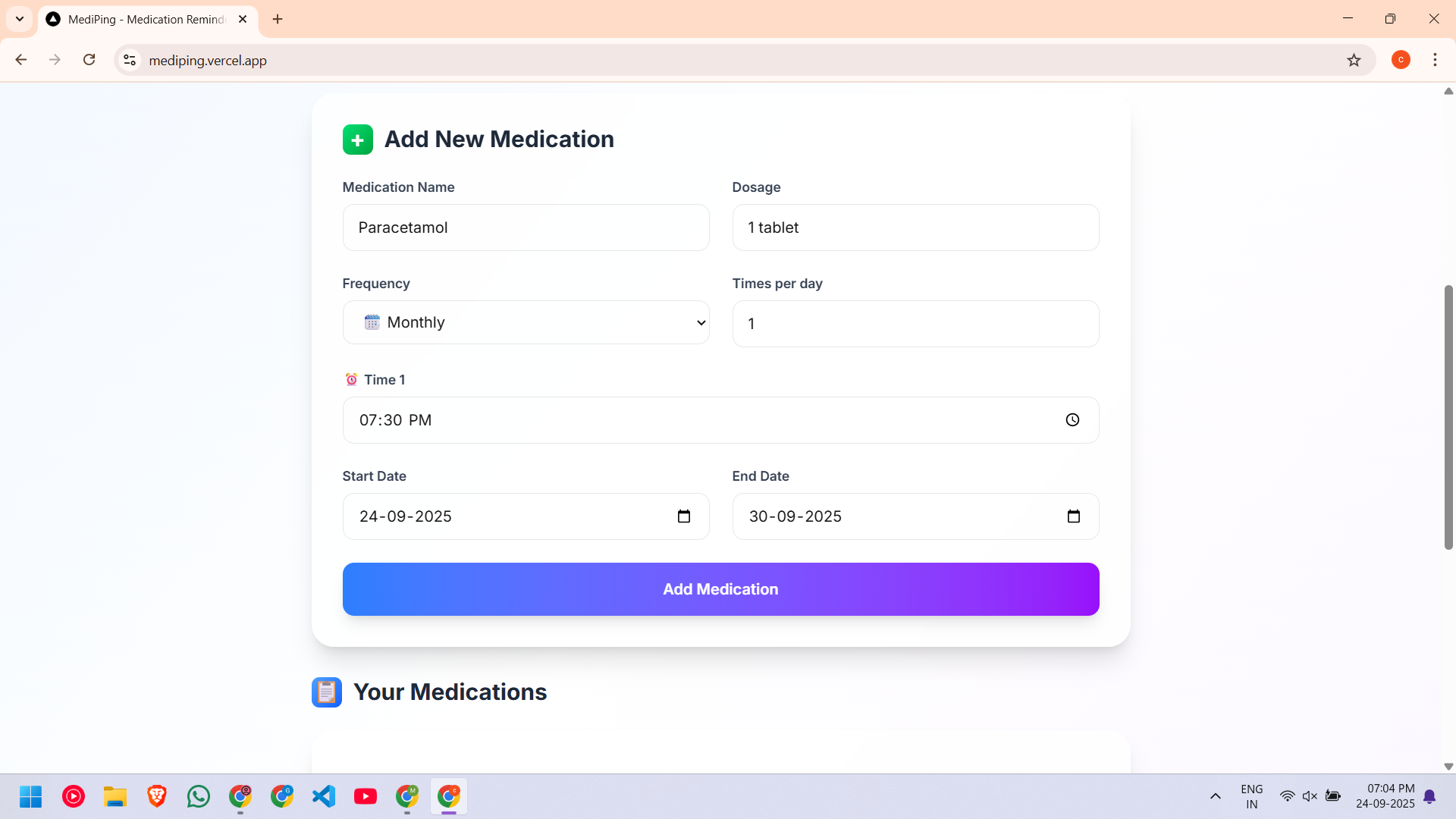The image size is (1456, 819).
Task: Open the tab search dropdown arrow
Action: 20,19
